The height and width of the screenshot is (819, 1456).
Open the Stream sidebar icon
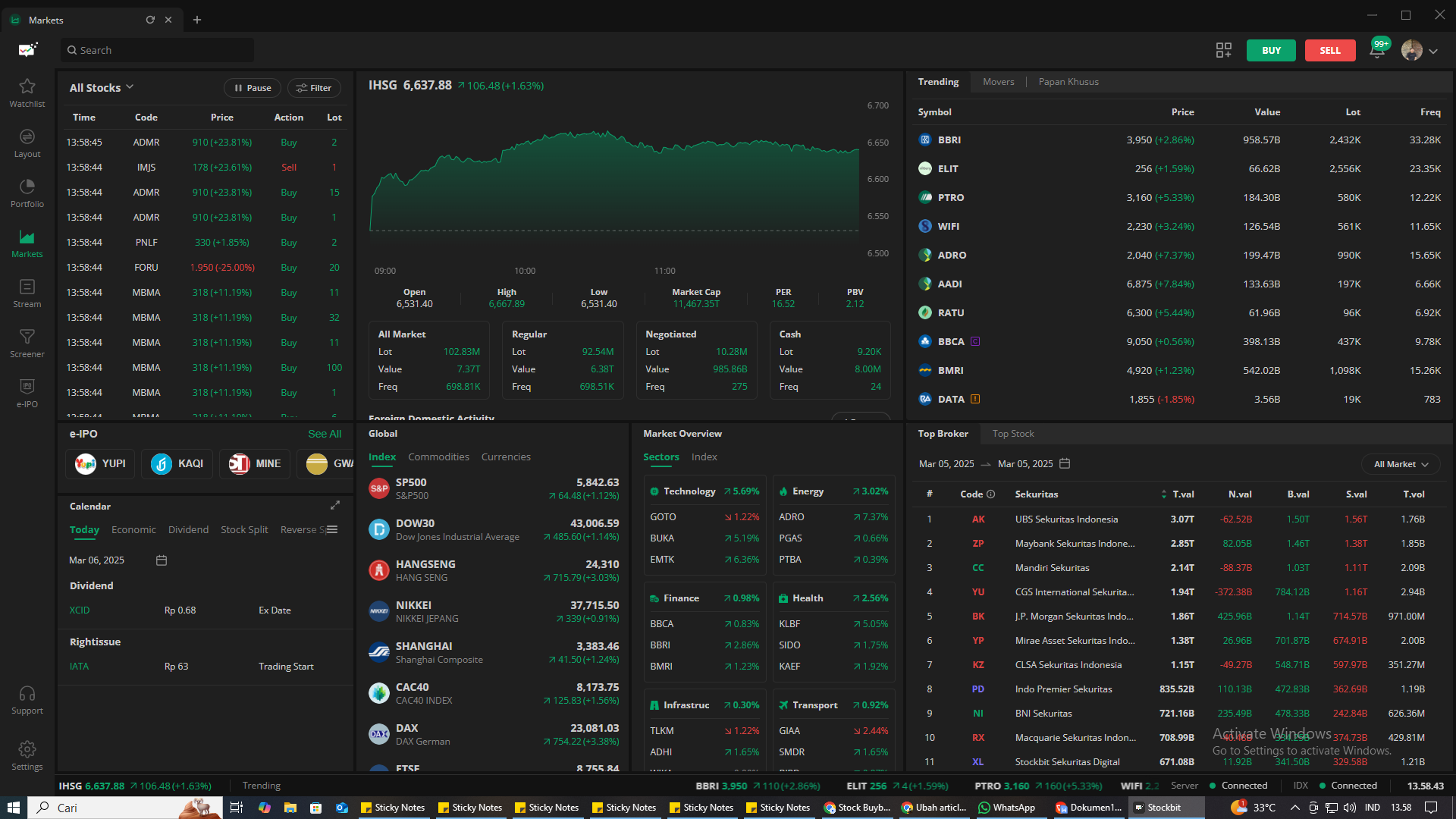pos(27,287)
